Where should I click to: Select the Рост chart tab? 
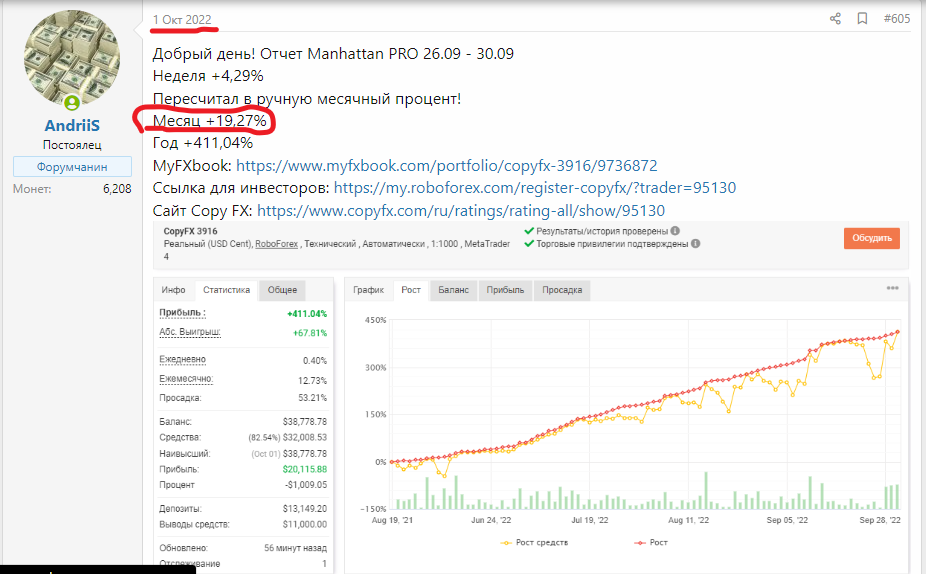coord(411,290)
